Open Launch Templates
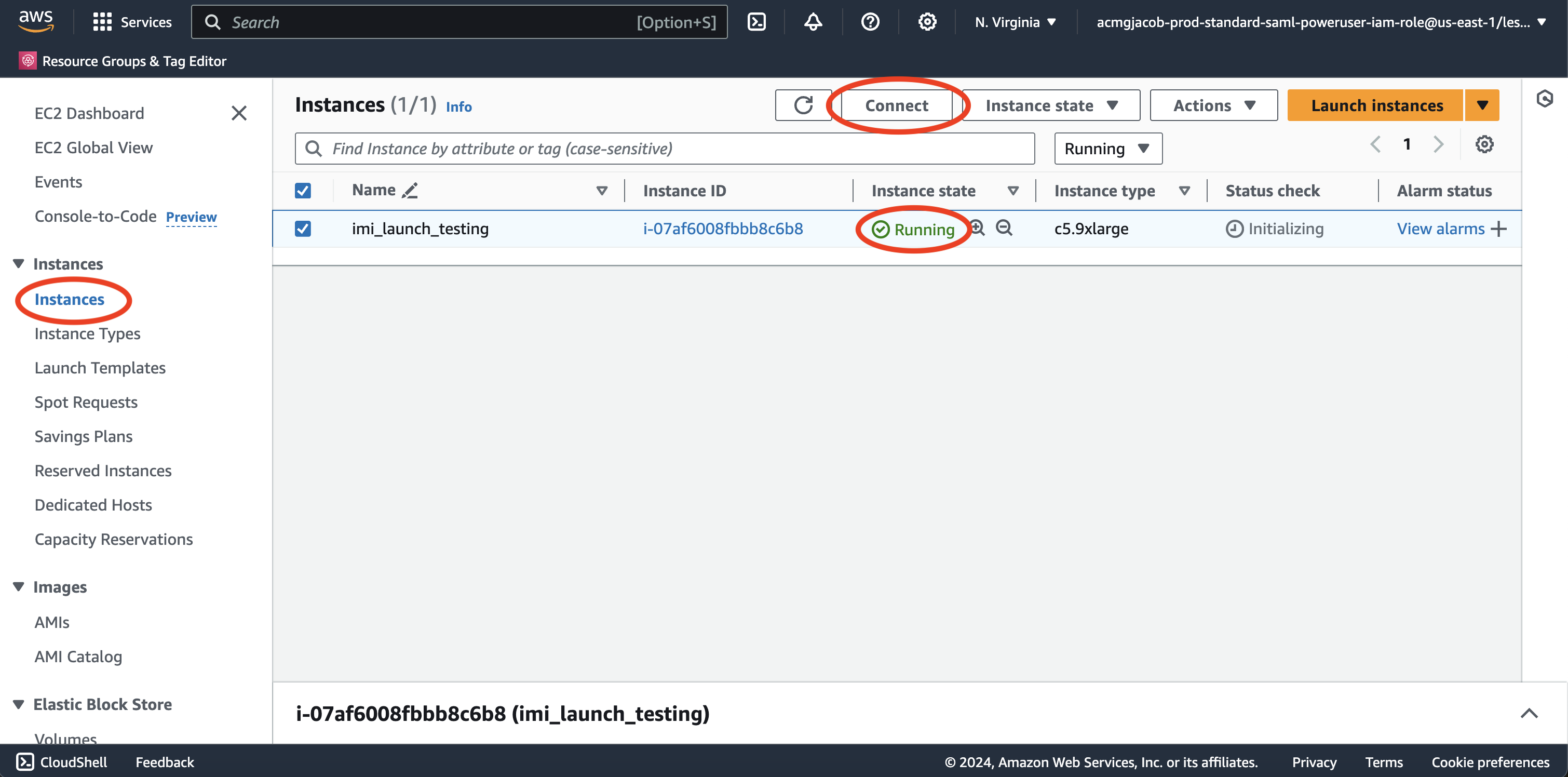This screenshot has height=777, width=1568. 100,368
